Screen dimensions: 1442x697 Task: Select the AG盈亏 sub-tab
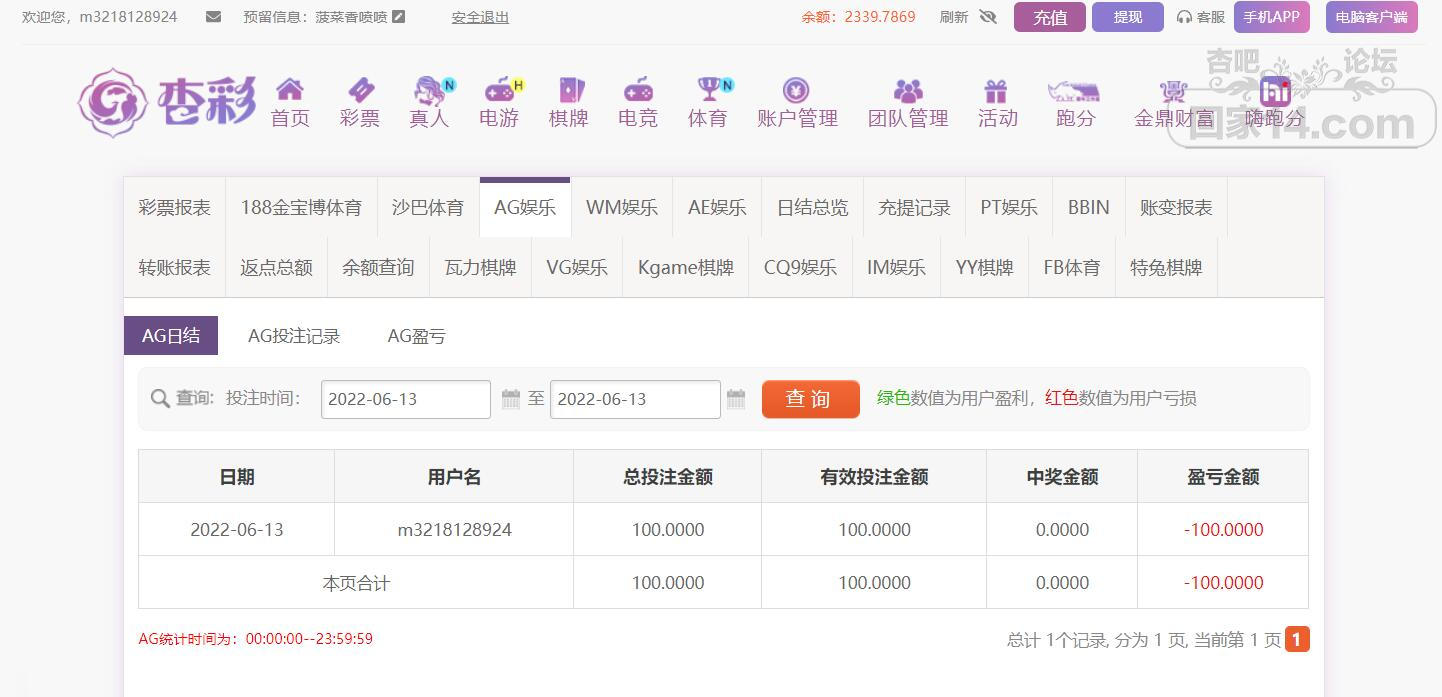416,336
